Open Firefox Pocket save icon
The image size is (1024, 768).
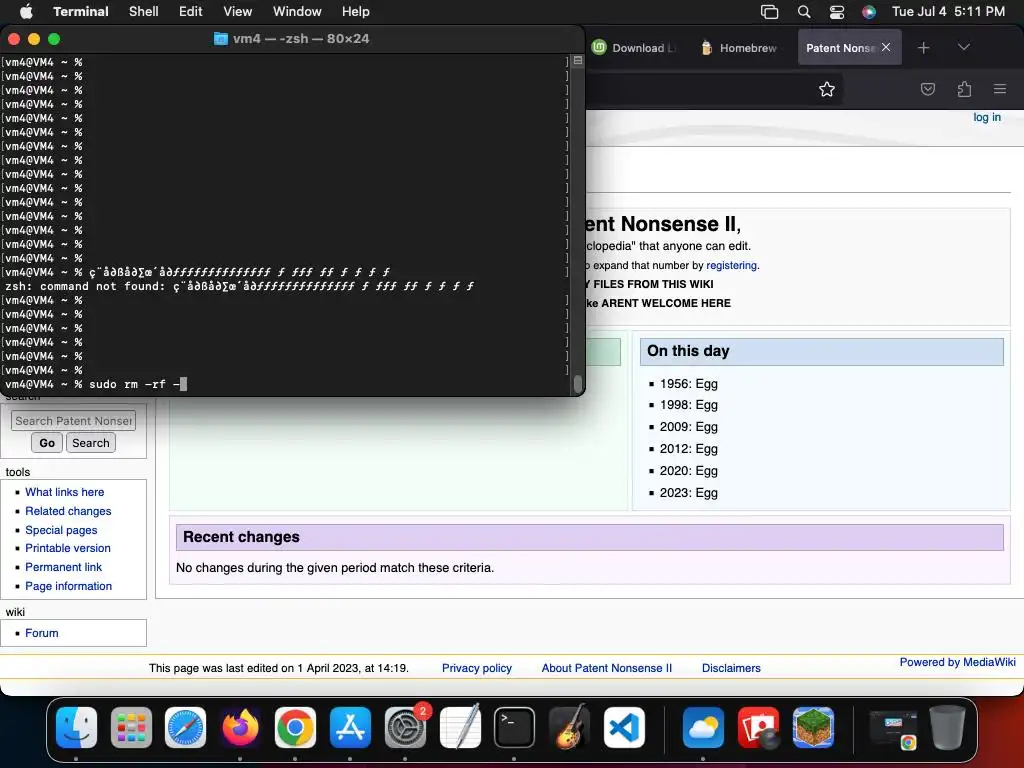click(x=927, y=89)
